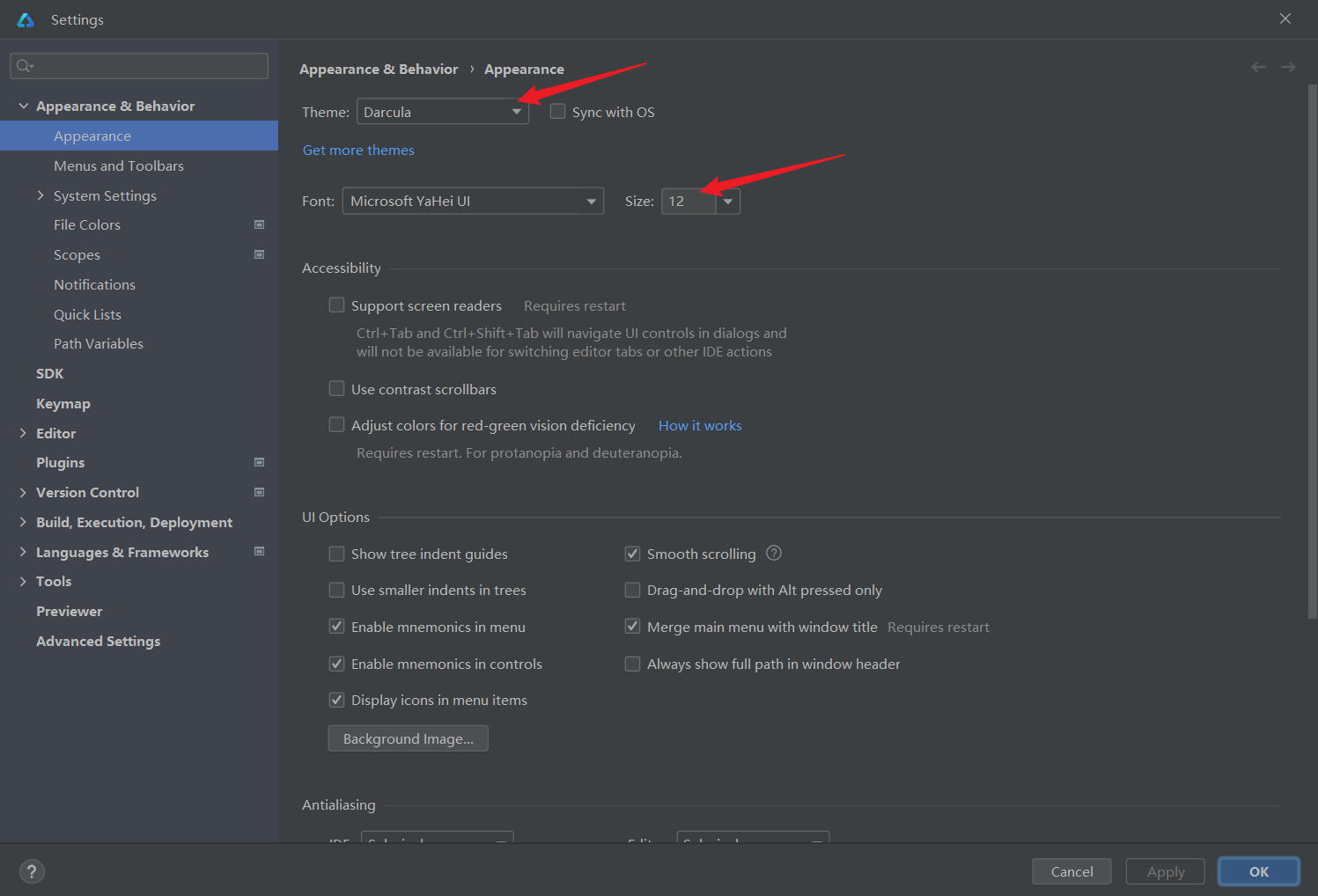Click Appearance & Behavior breadcrumb
The image size is (1318, 896).
(x=379, y=69)
